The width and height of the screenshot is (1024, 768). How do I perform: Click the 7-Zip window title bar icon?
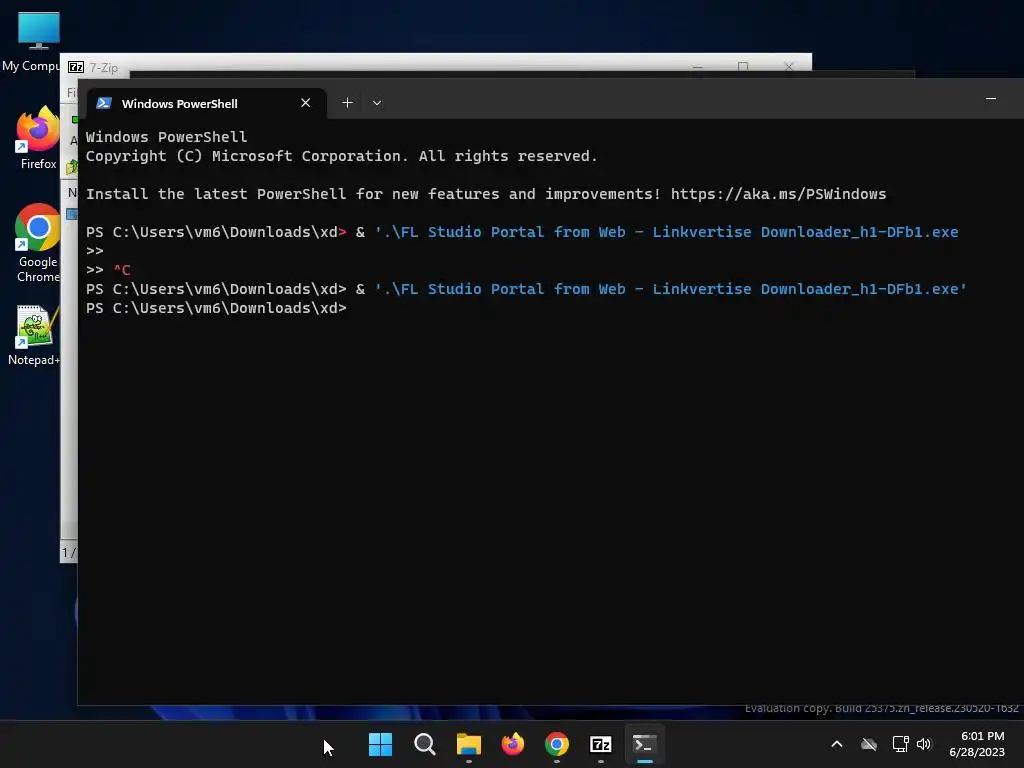pos(76,67)
